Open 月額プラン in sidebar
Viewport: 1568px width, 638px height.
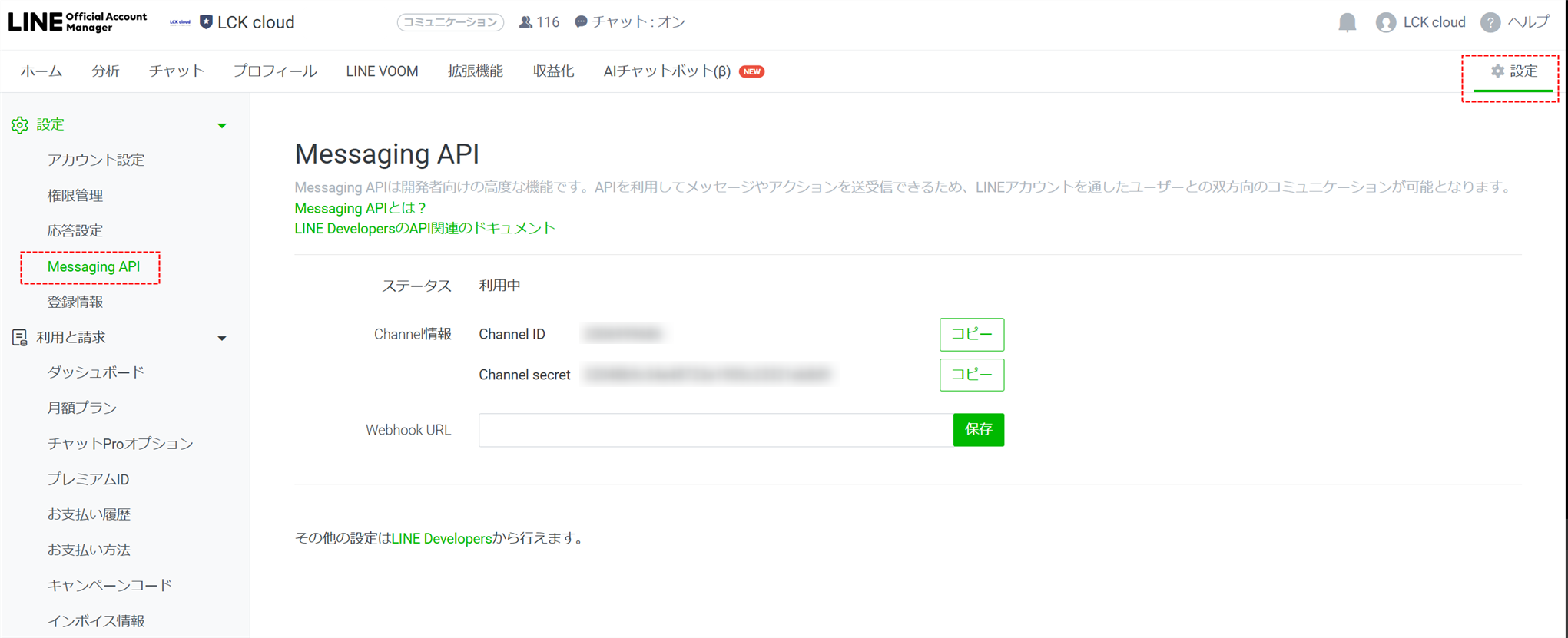[x=82, y=408]
